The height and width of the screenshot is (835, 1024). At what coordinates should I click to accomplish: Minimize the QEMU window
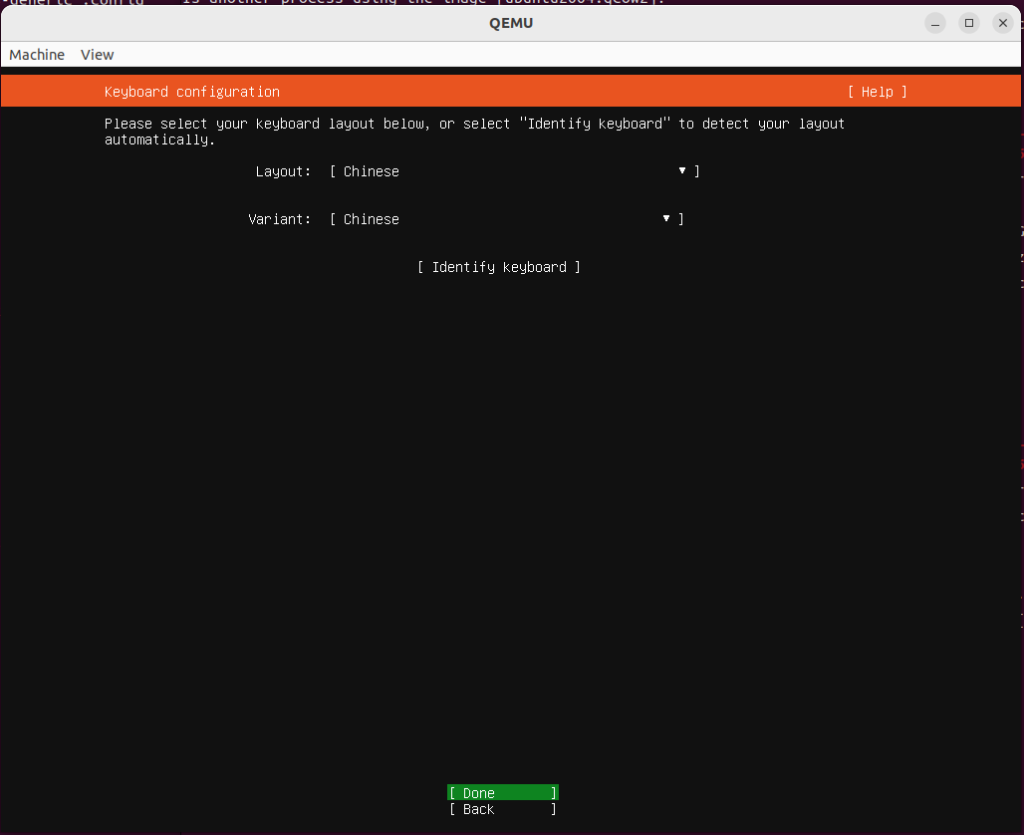pos(934,23)
